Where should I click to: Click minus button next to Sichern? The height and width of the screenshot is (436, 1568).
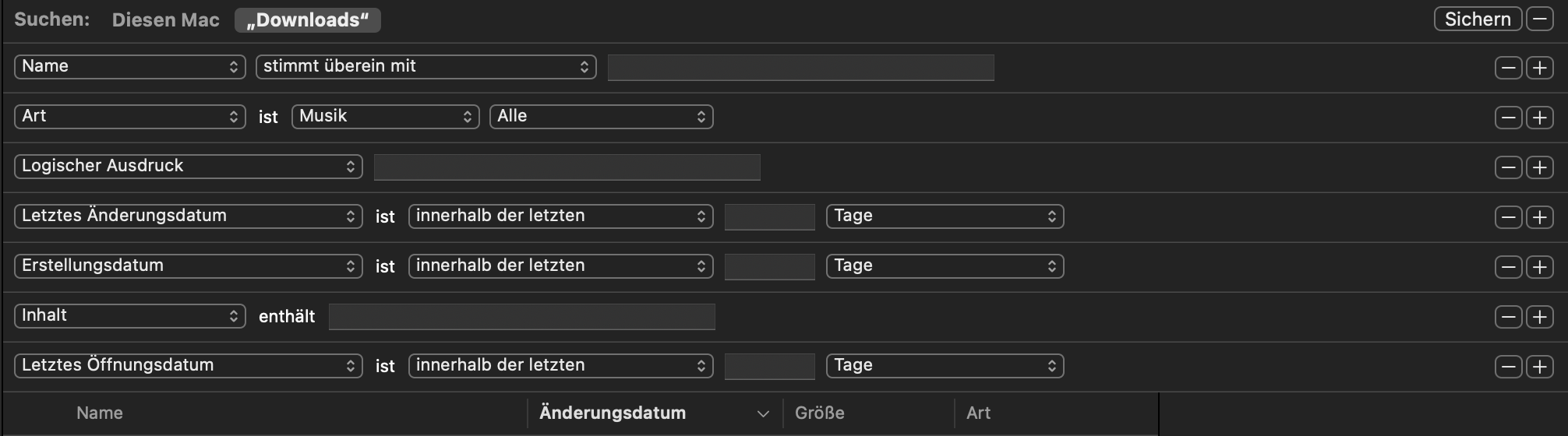click(x=1539, y=19)
